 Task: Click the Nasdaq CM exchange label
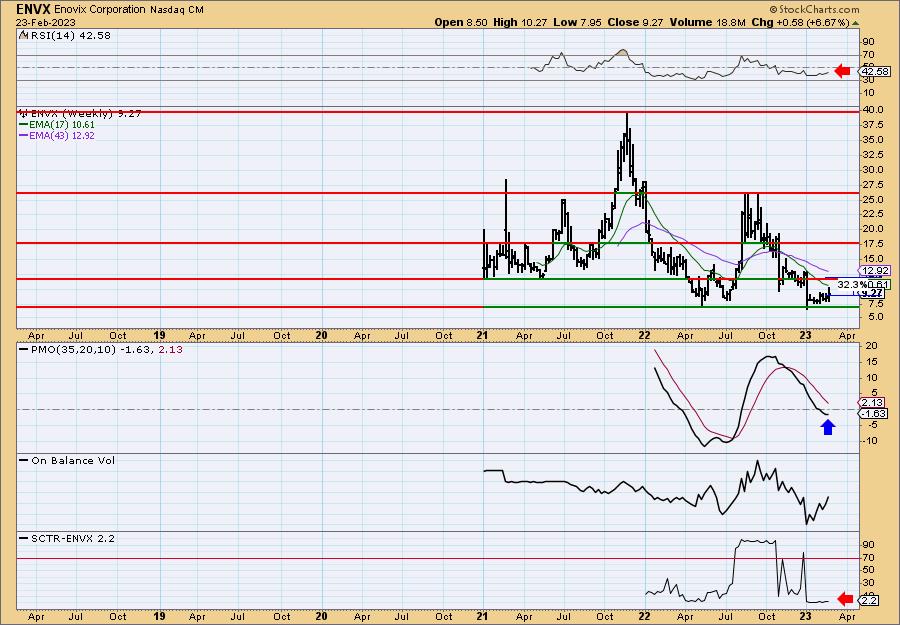pyautogui.click(x=175, y=9)
